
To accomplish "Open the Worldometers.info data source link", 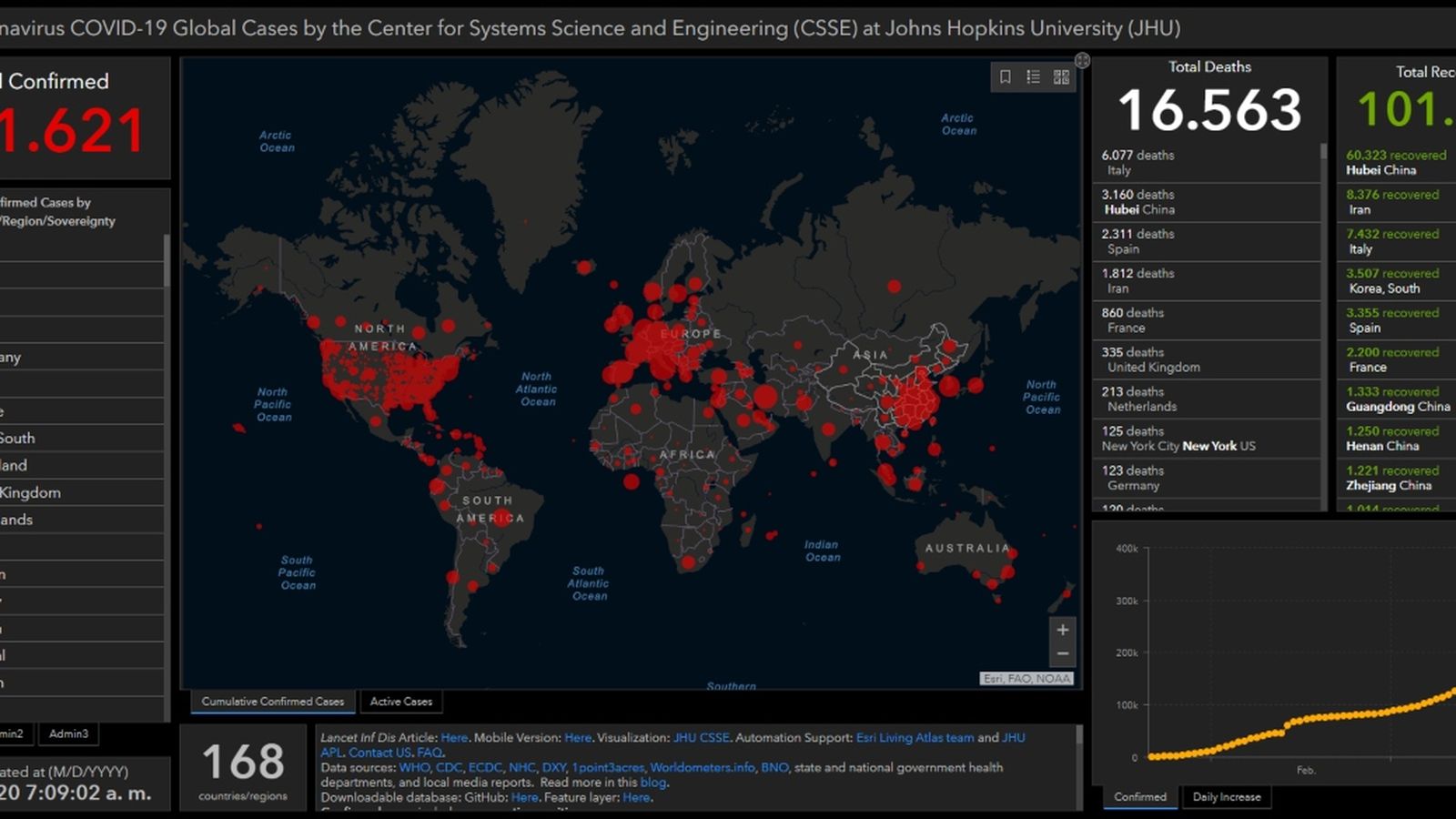I will (702, 767).
